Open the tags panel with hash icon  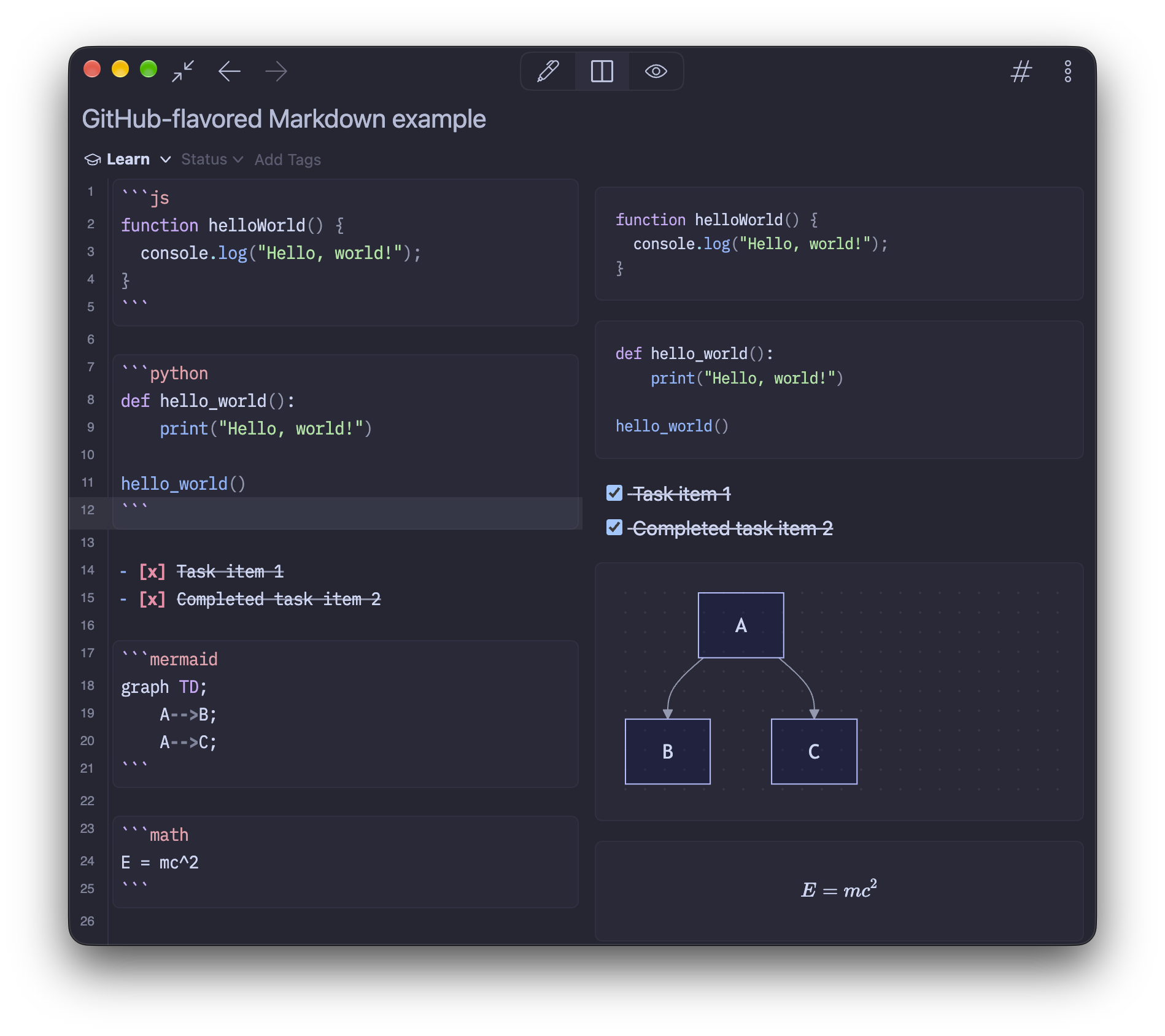(x=1021, y=71)
